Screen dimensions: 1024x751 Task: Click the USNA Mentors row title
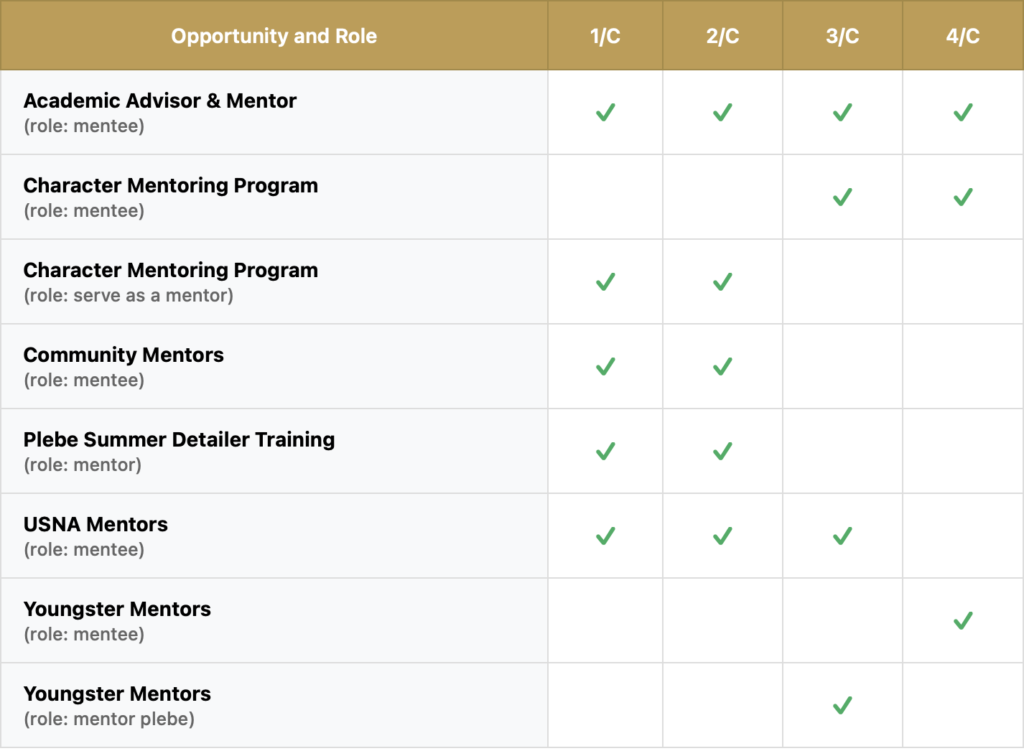(96, 525)
